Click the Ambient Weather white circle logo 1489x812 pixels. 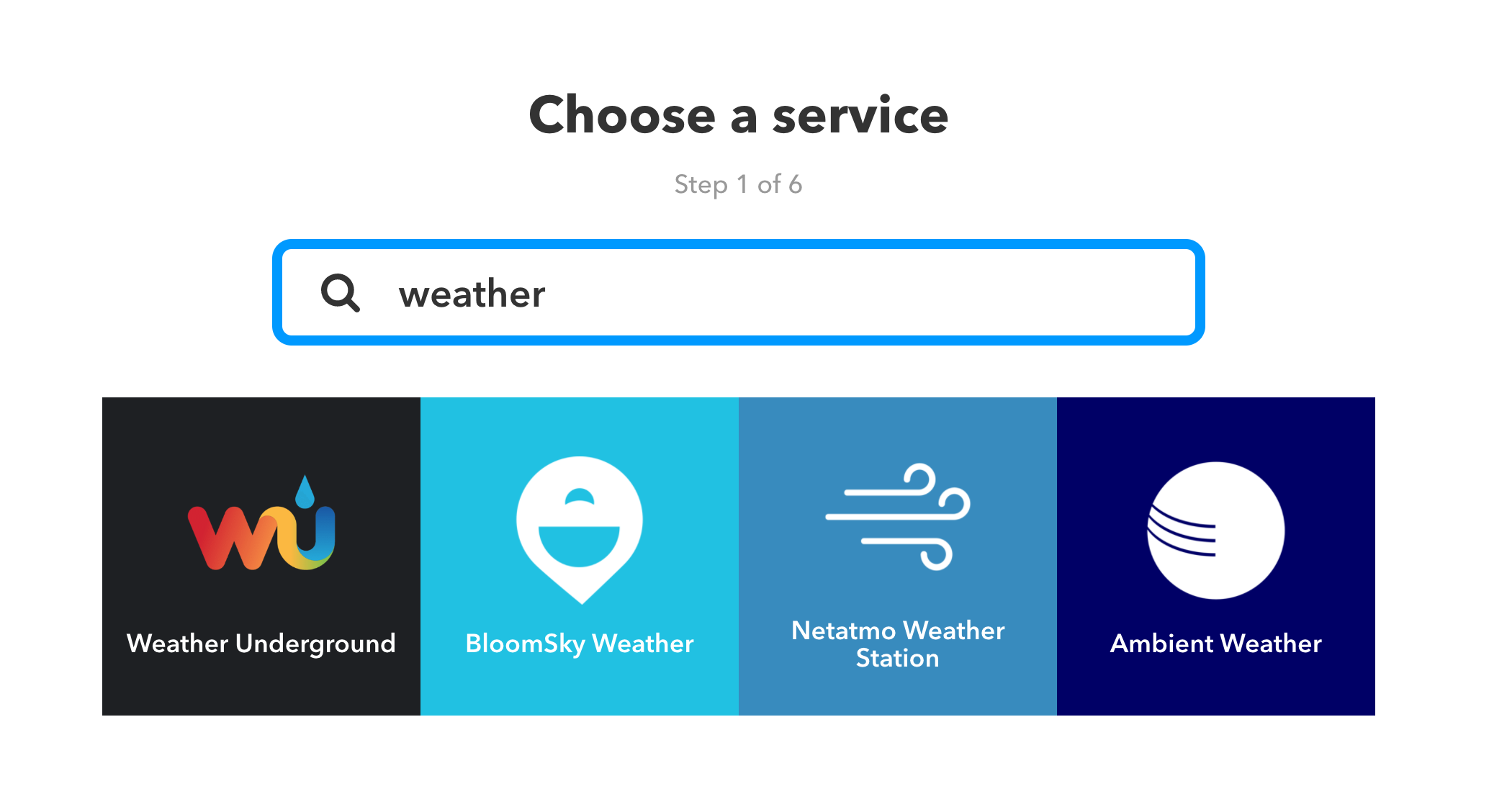tap(1216, 531)
